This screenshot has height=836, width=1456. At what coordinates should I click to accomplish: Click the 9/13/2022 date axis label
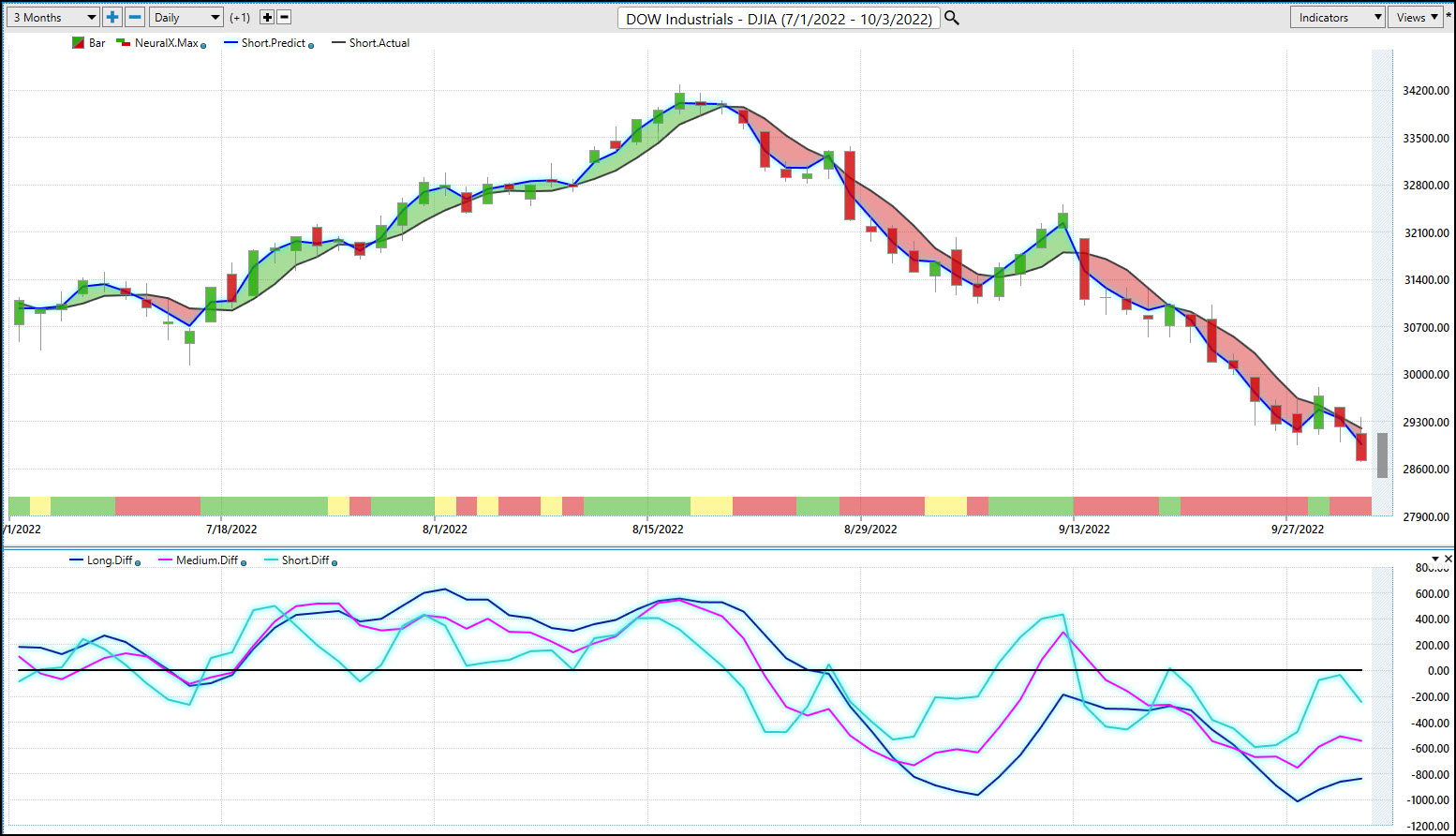tap(1084, 530)
